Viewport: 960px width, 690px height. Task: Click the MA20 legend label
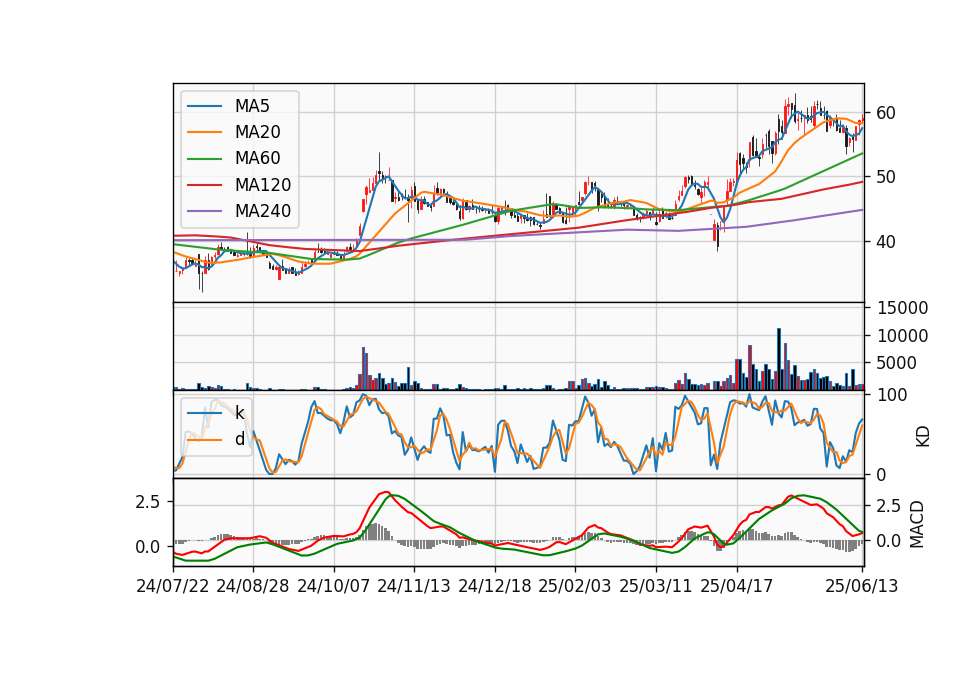[258, 132]
